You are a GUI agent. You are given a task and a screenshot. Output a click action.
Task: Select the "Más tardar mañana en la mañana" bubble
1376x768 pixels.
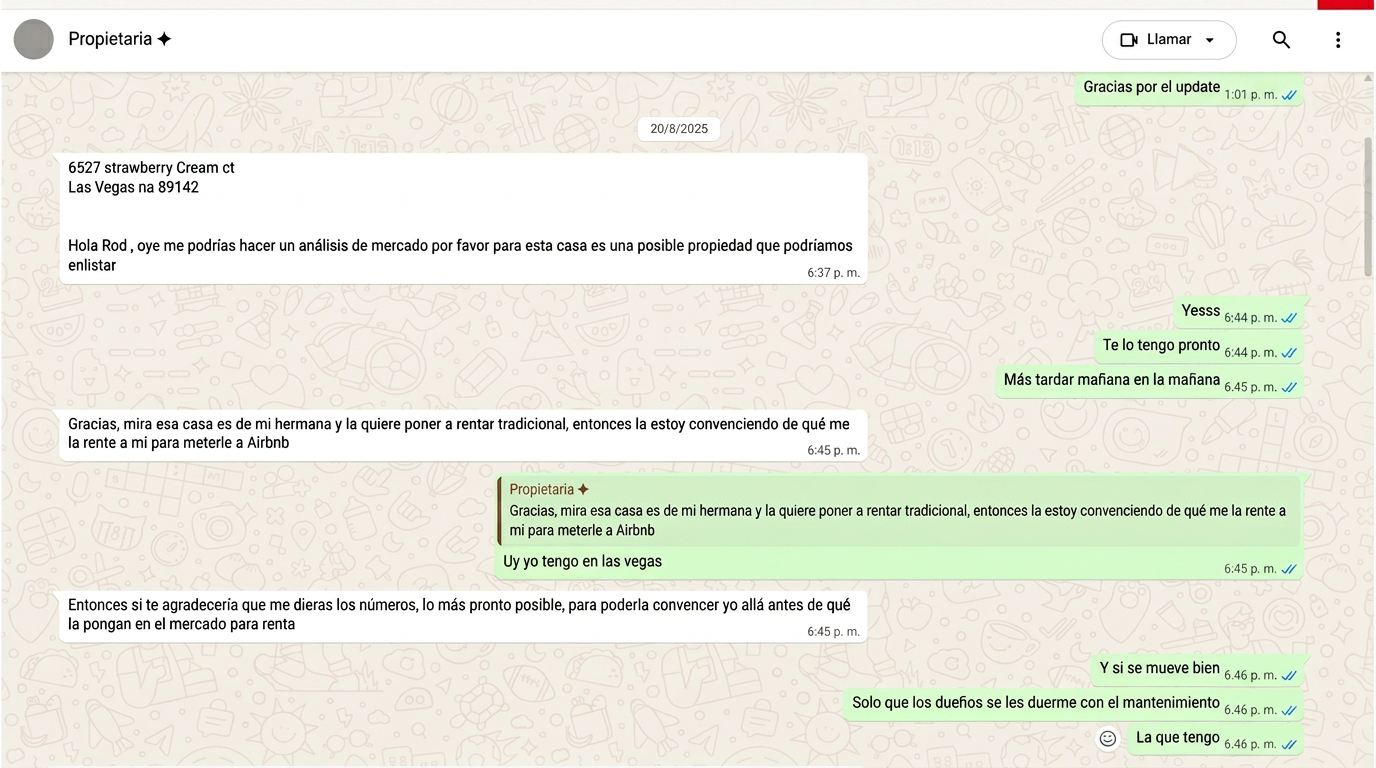pyautogui.click(x=1112, y=380)
